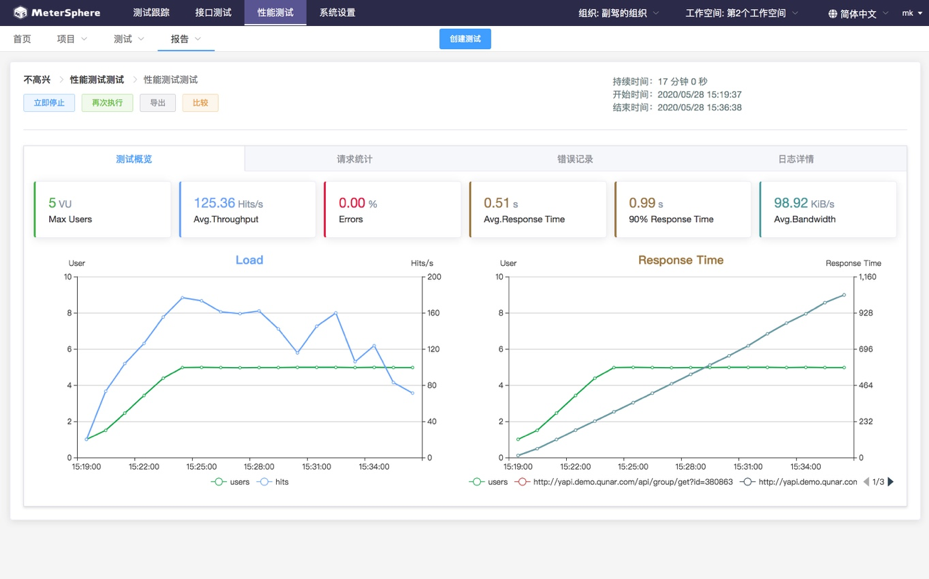Open the 报告 dropdown menu
The width and height of the screenshot is (929, 579).
(x=185, y=39)
